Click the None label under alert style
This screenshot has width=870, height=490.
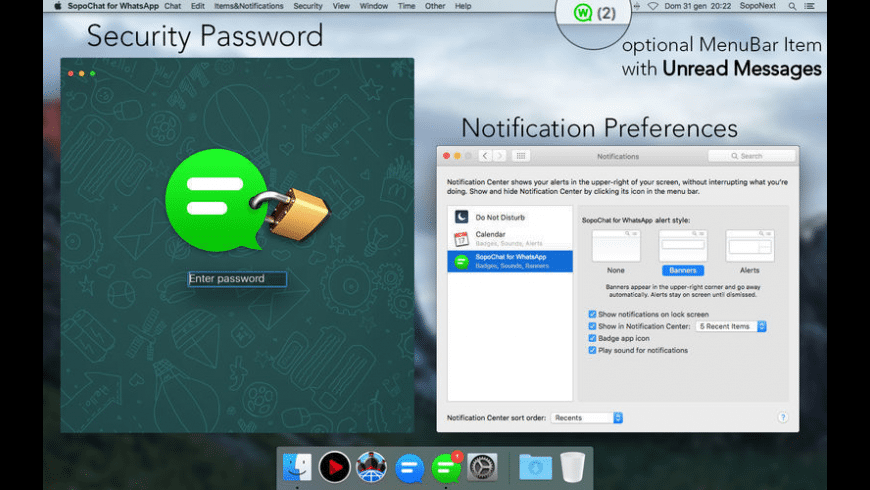pyautogui.click(x=615, y=270)
